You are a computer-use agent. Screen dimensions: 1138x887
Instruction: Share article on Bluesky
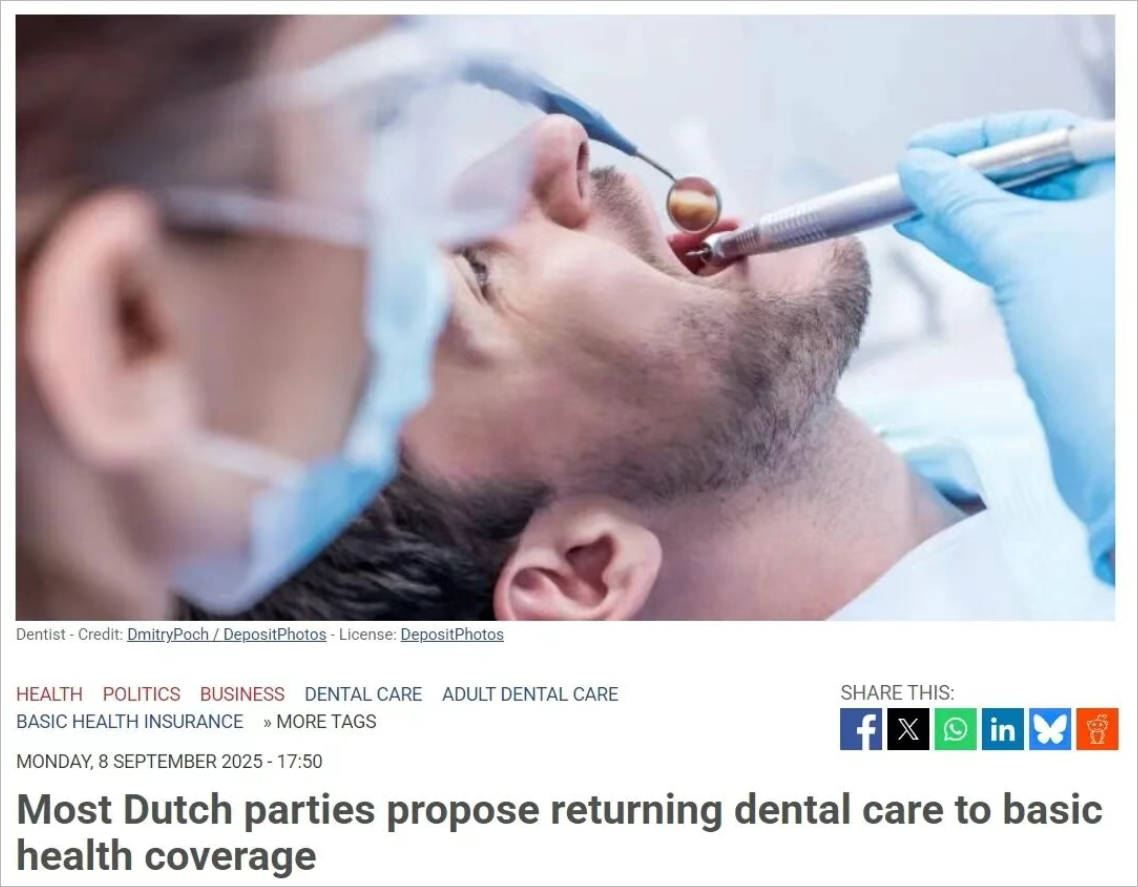click(x=1049, y=729)
